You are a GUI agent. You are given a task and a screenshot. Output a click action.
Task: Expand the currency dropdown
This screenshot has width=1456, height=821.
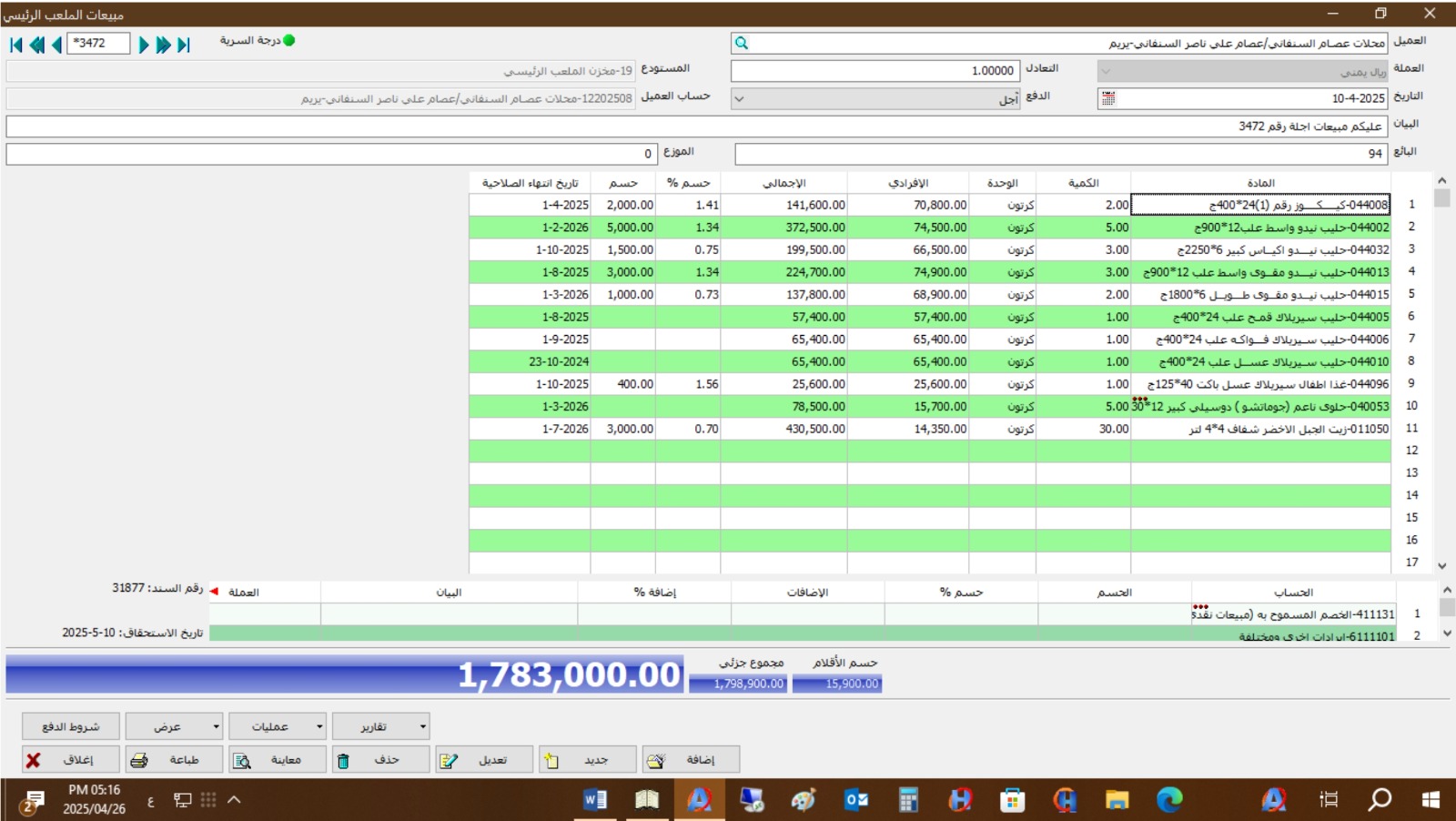(x=1107, y=71)
